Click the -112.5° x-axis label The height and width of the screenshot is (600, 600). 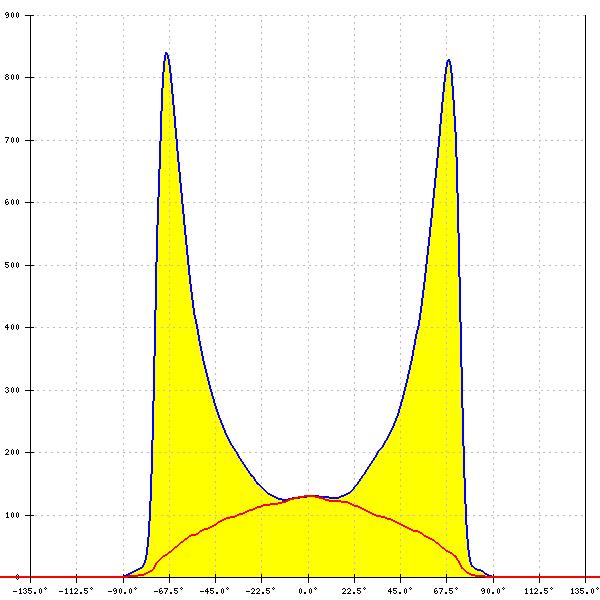point(76,591)
